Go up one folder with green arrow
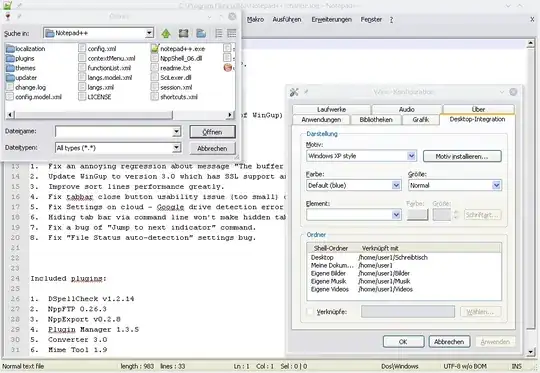This screenshot has height=373, width=540. pyautogui.click(x=166, y=33)
